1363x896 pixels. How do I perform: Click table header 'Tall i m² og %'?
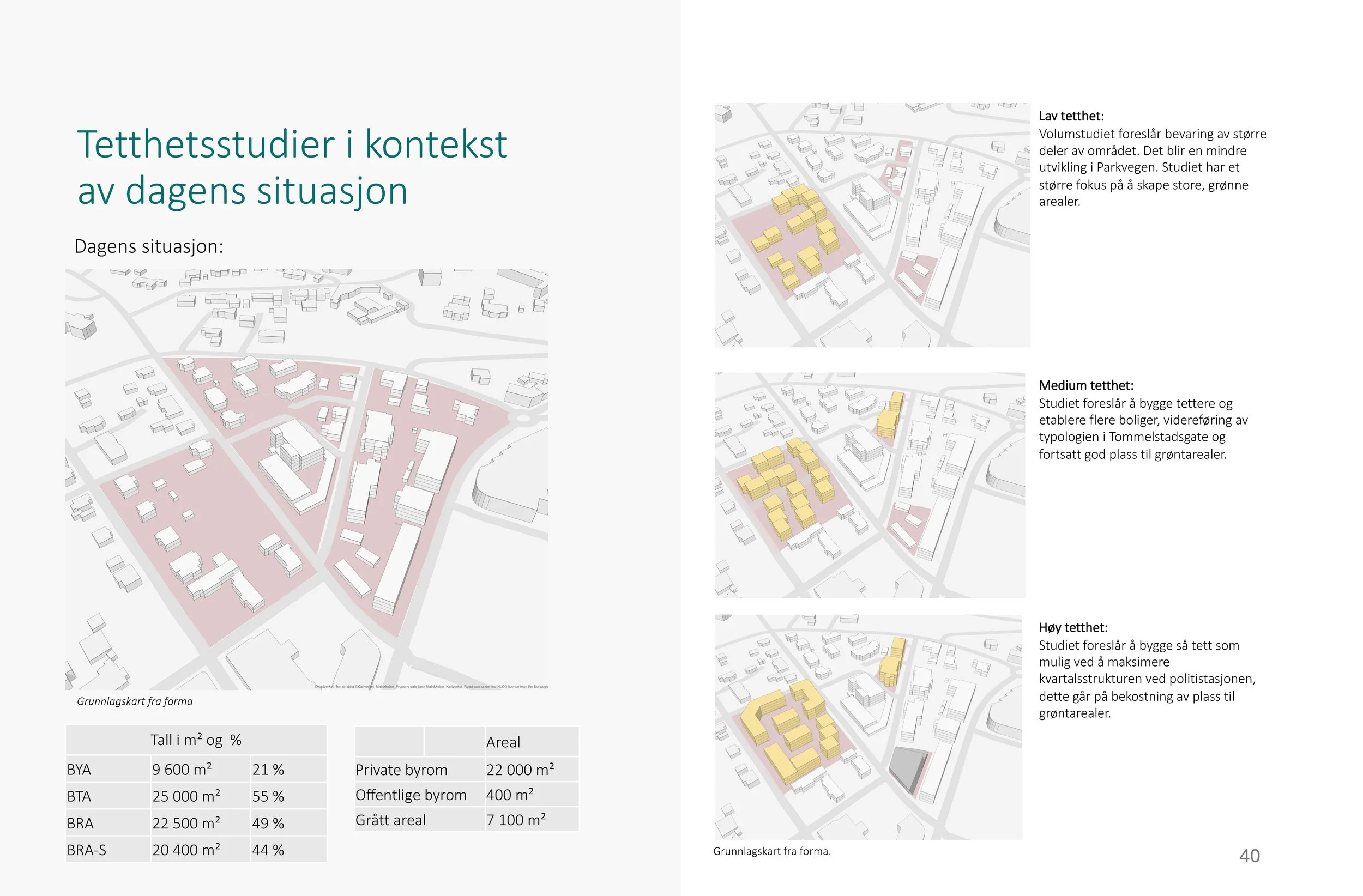click(x=196, y=740)
